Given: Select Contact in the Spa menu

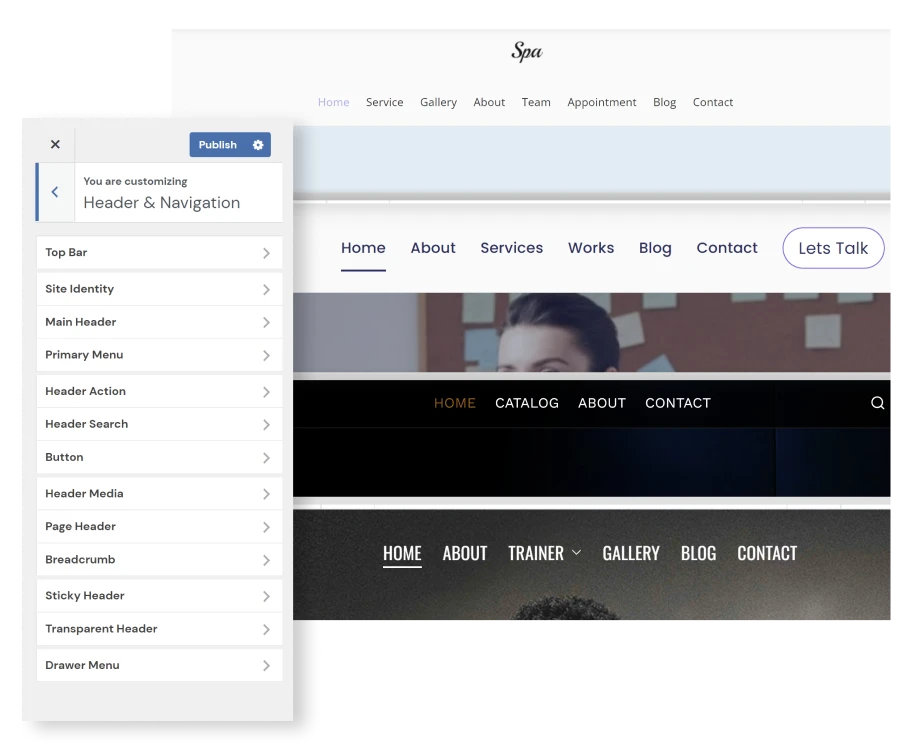Looking at the screenshot, I should pyautogui.click(x=712, y=102).
